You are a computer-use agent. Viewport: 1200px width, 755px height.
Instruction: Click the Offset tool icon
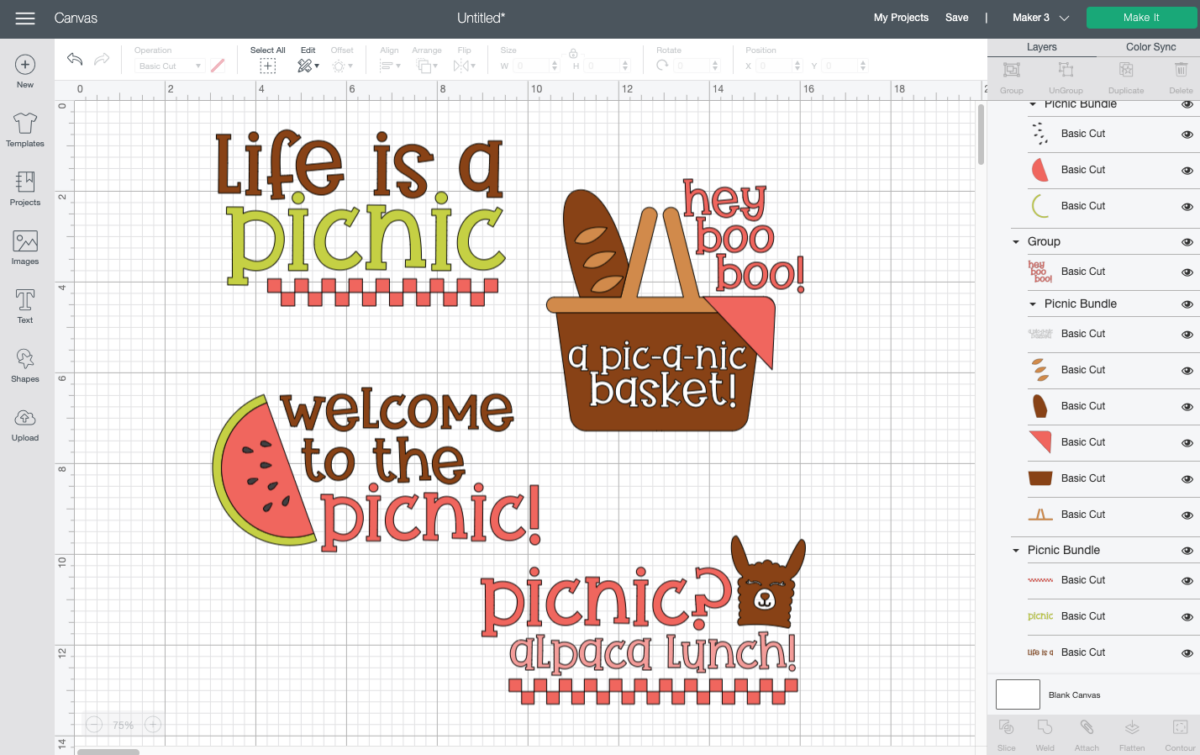pos(341,66)
